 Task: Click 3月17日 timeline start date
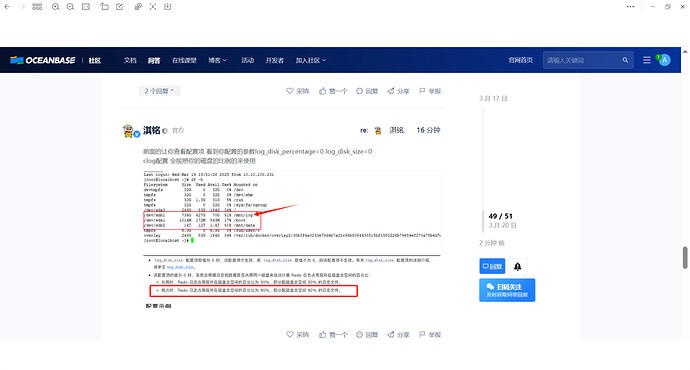click(x=493, y=99)
